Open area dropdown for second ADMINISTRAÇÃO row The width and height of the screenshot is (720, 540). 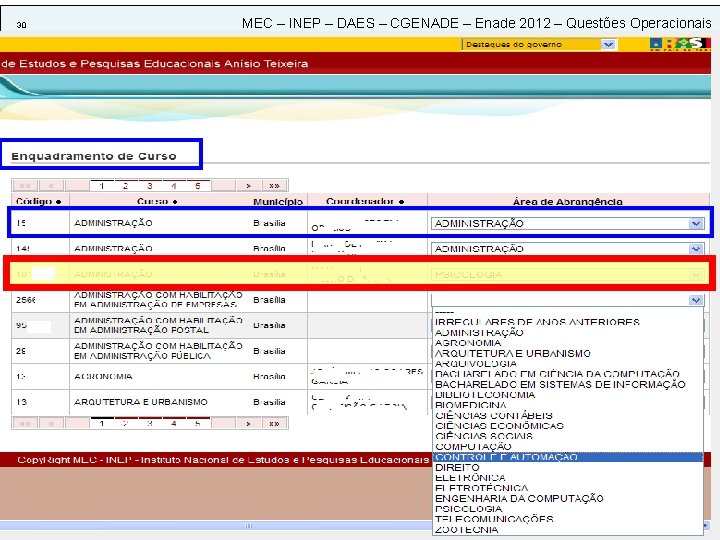(696, 249)
